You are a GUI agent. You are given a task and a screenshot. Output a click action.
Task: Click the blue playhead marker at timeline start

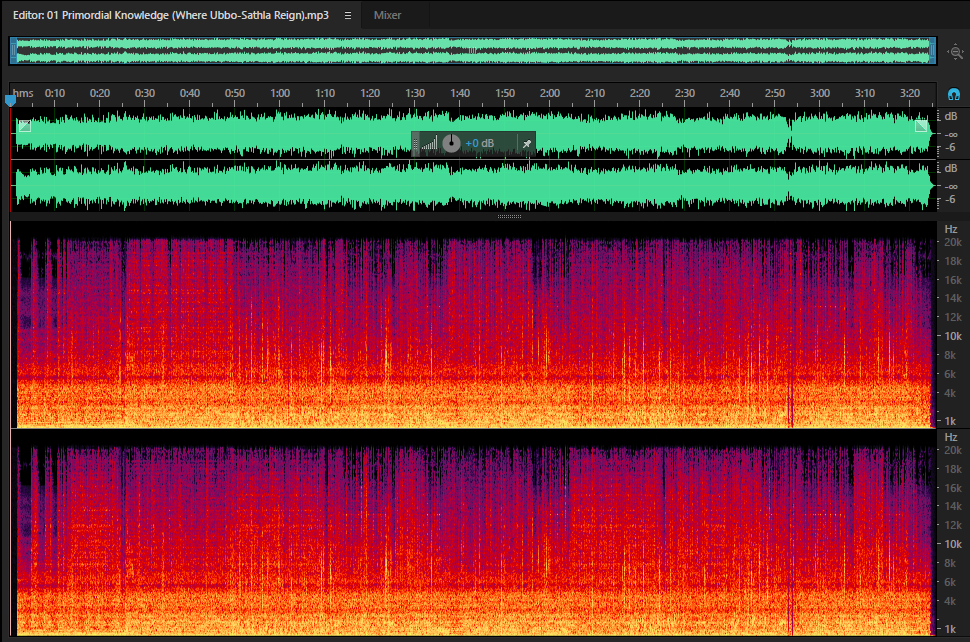click(x=11, y=100)
